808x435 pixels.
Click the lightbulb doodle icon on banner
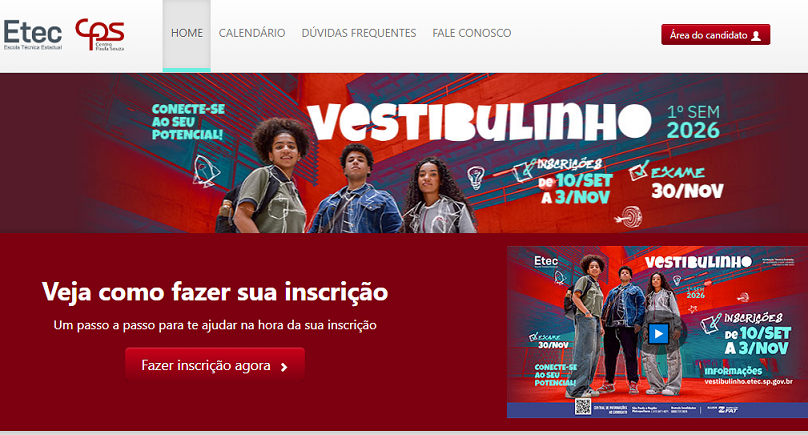click(x=476, y=177)
